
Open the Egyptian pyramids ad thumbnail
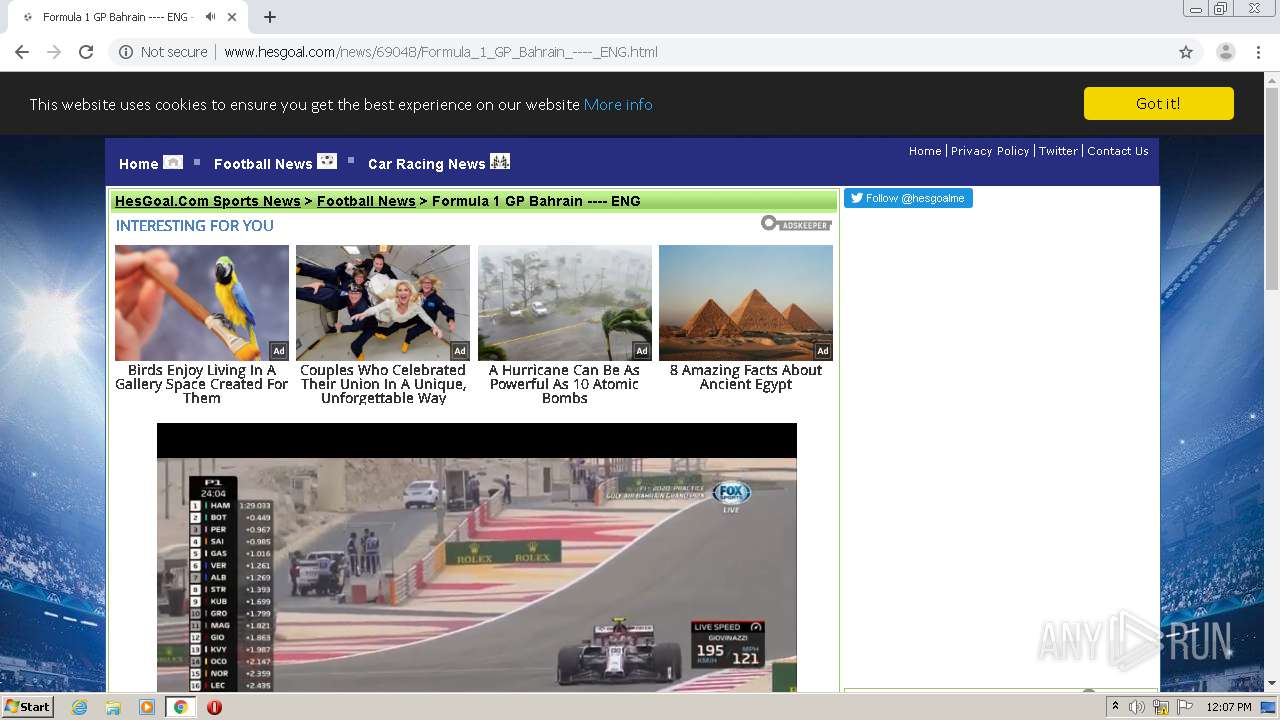pyautogui.click(x=746, y=303)
